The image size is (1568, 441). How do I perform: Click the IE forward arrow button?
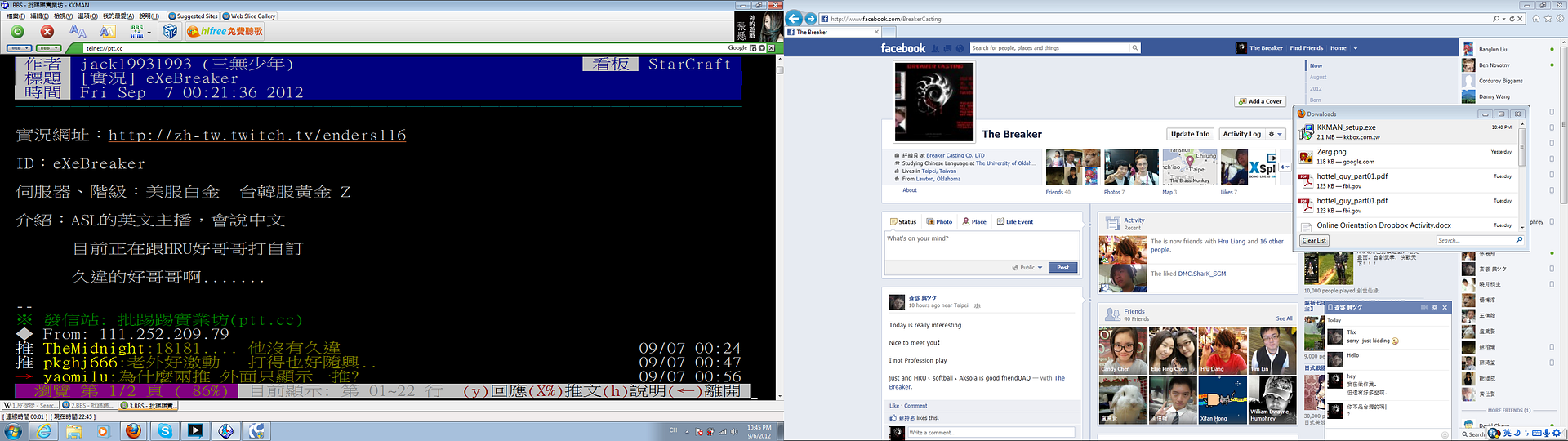pyautogui.click(x=811, y=18)
